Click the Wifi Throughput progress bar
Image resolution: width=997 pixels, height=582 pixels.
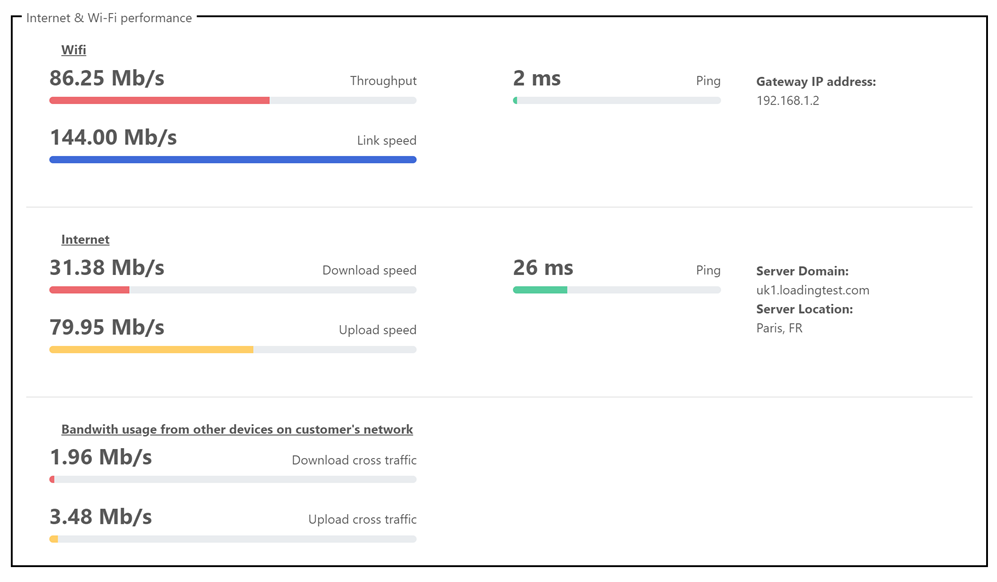click(x=233, y=100)
